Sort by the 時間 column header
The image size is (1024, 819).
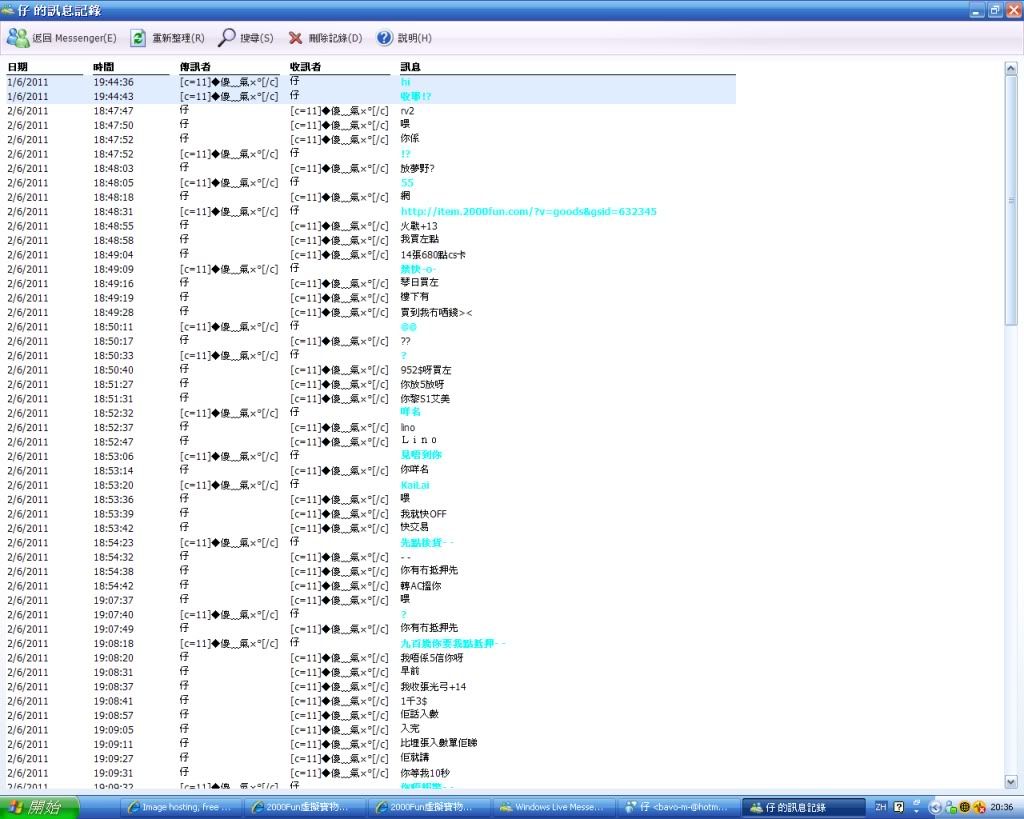coord(104,67)
